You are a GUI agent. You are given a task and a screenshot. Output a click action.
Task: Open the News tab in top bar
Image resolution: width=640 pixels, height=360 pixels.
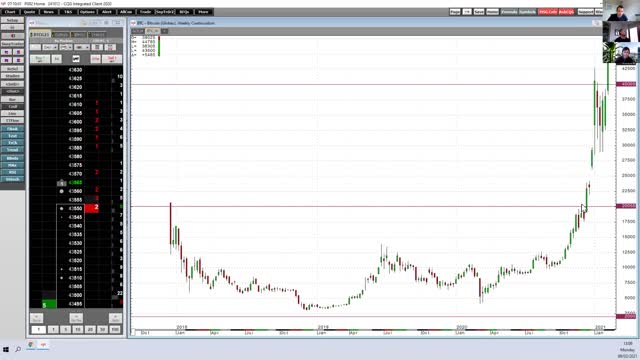pyautogui.click(x=48, y=12)
